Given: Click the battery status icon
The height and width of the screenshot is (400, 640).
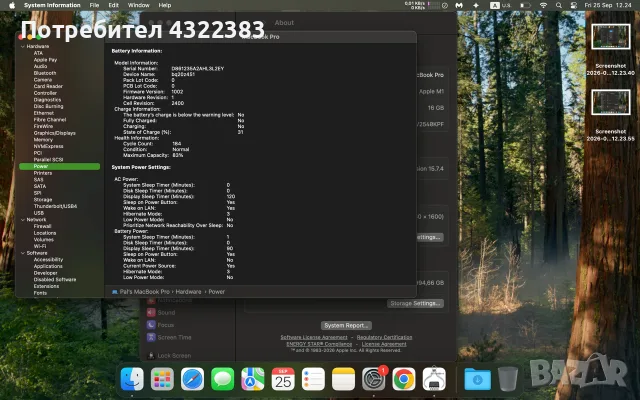Looking at the screenshot, I should pos(525,5).
